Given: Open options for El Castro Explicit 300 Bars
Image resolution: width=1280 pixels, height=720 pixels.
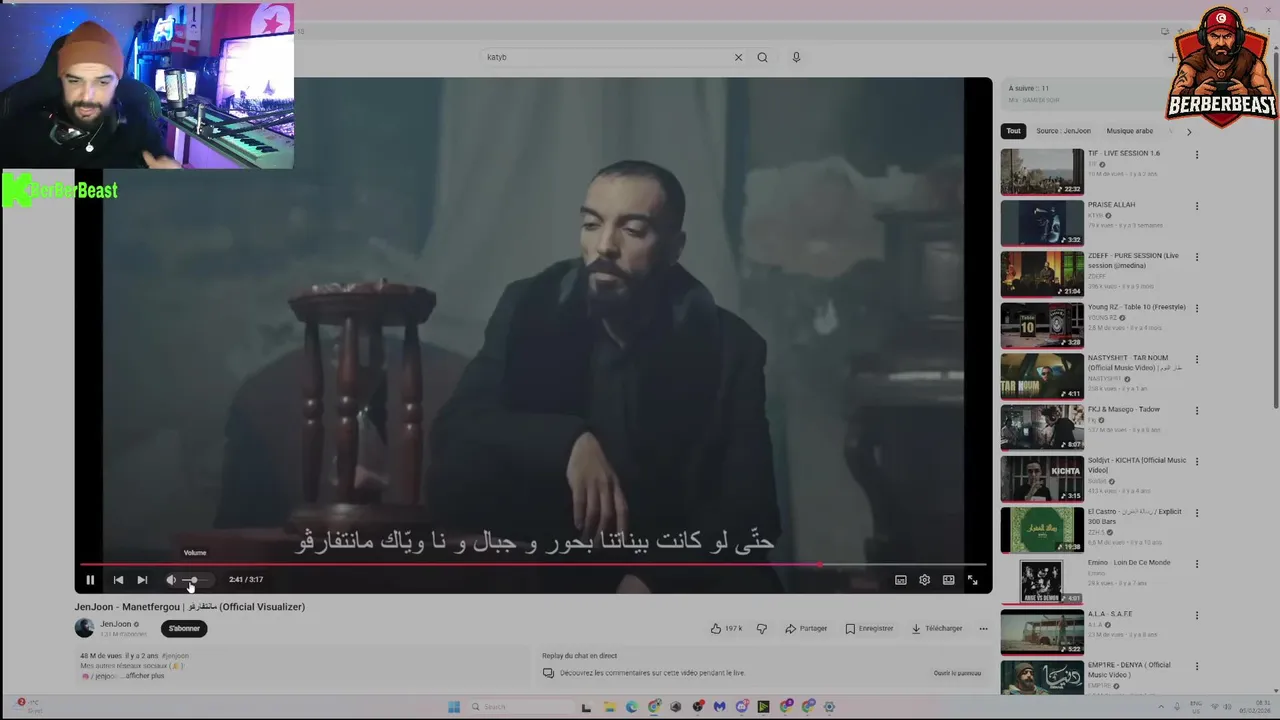Looking at the screenshot, I should pyautogui.click(x=1196, y=512).
